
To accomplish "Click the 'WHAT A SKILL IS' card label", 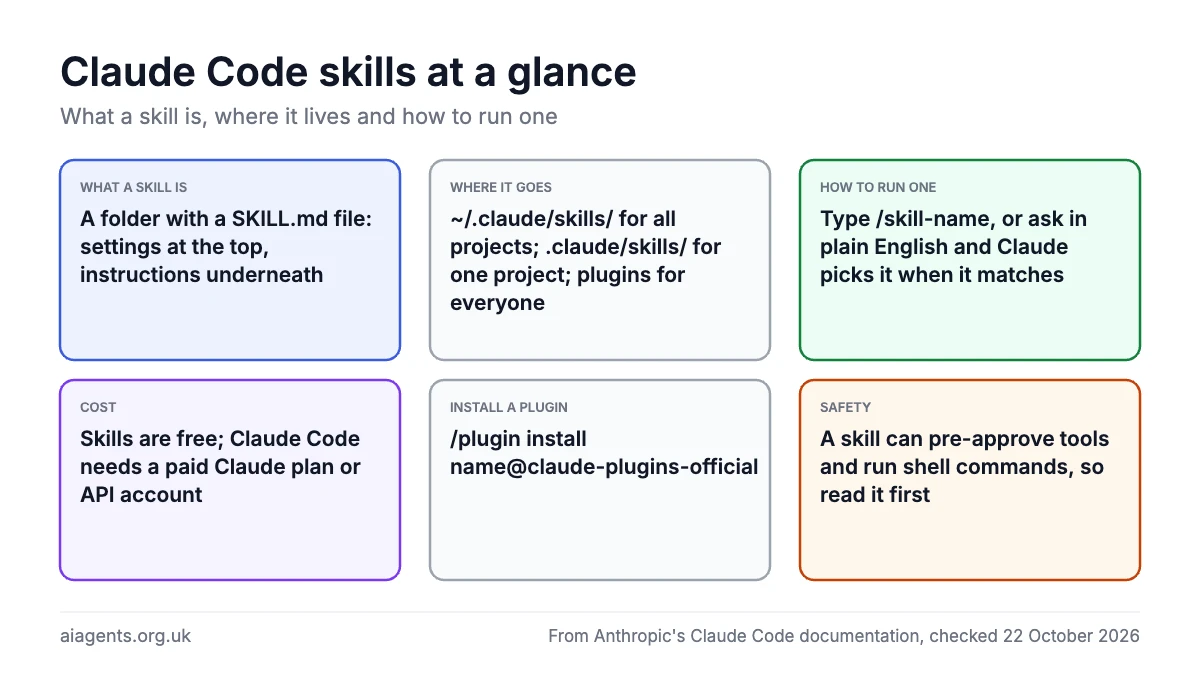I will (x=133, y=187).
